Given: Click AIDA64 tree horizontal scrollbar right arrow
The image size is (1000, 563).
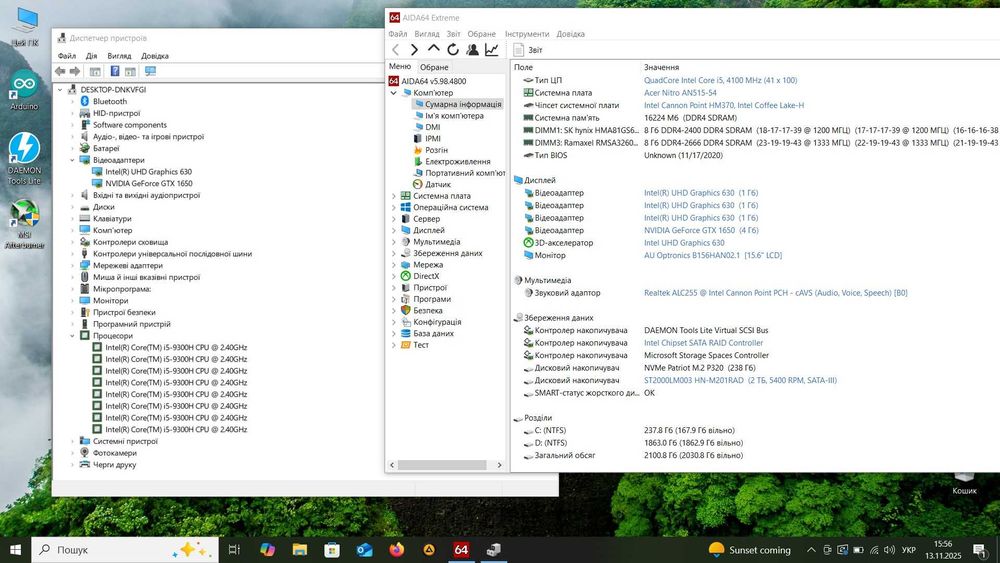Looking at the screenshot, I should pyautogui.click(x=499, y=465).
